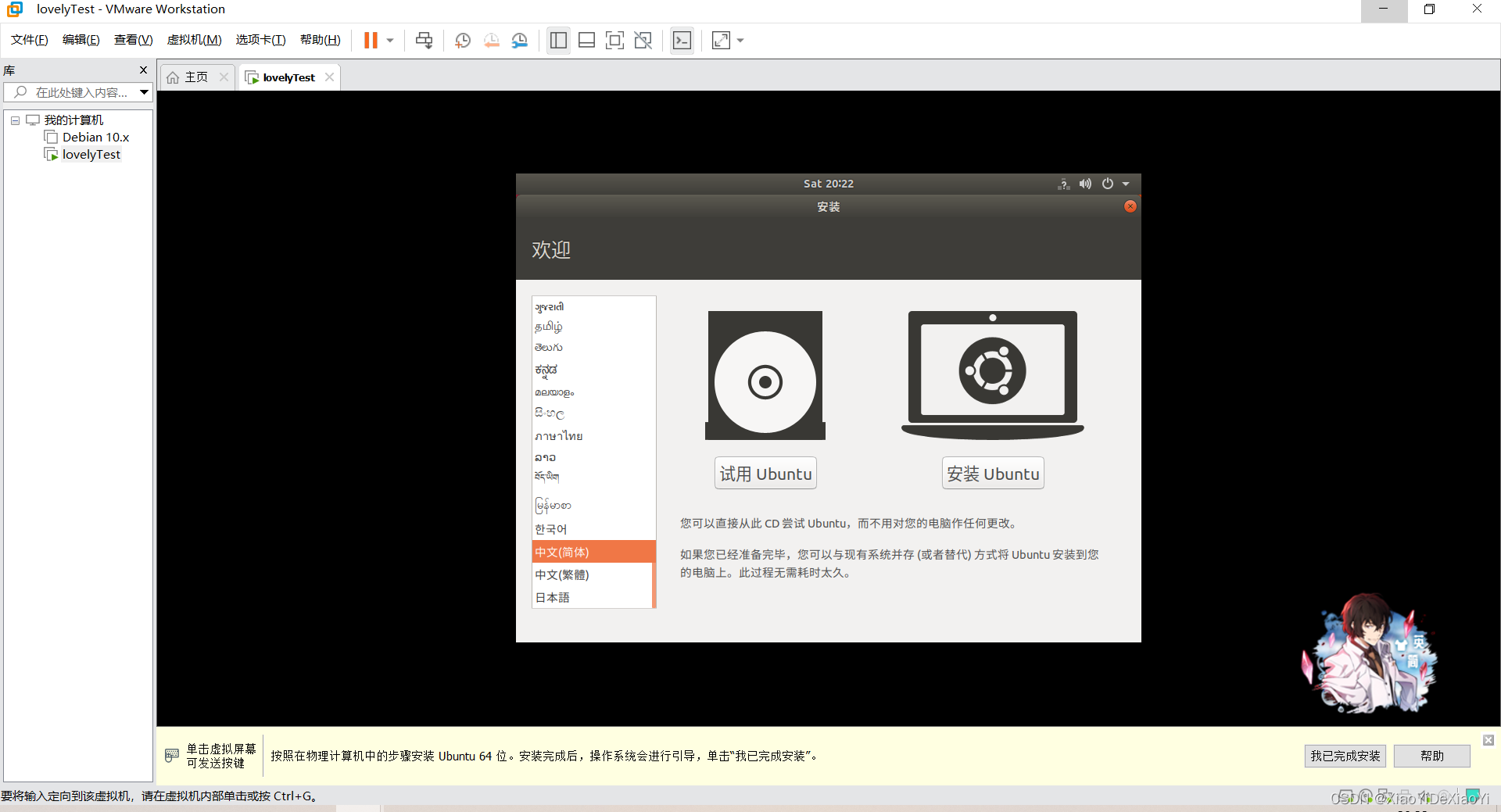
Task: Open the 虚拟机(M) menu
Action: [194, 40]
